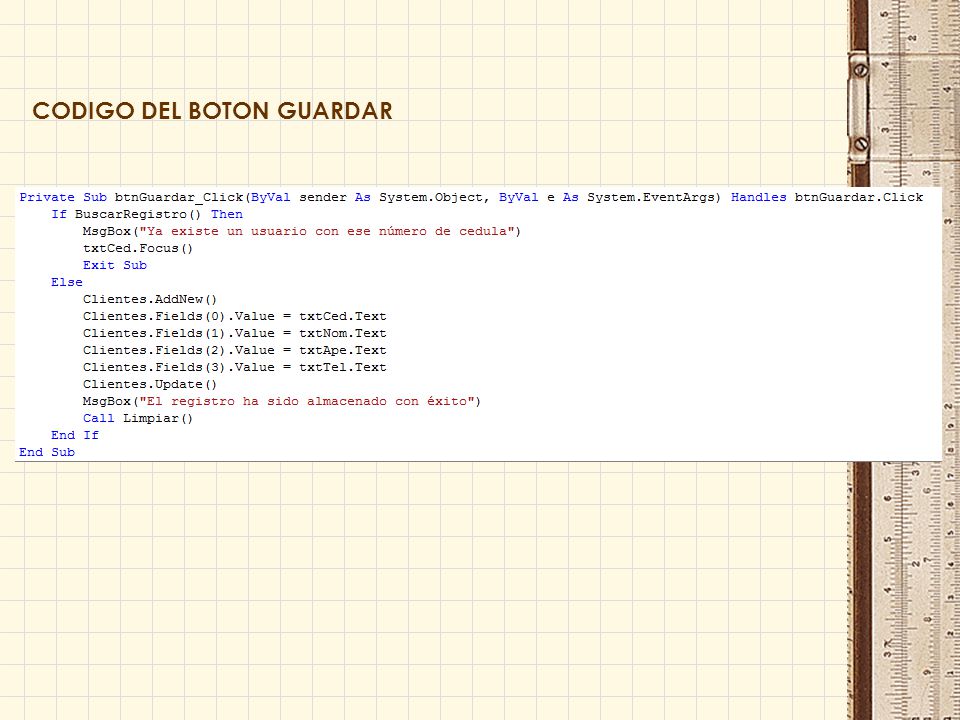Image resolution: width=960 pixels, height=720 pixels.
Task: Click the 'Clientes.Fields(3).Value = txtTel.Text' line
Action: click(234, 367)
